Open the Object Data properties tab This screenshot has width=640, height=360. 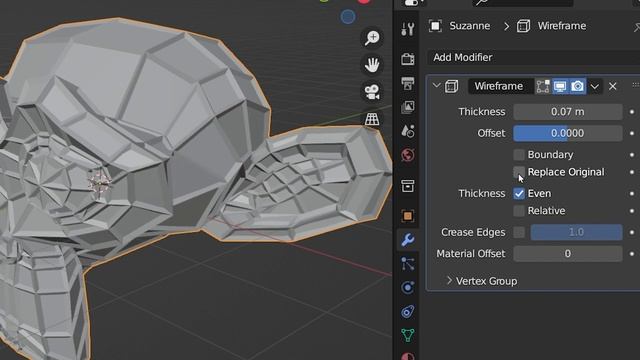407,336
